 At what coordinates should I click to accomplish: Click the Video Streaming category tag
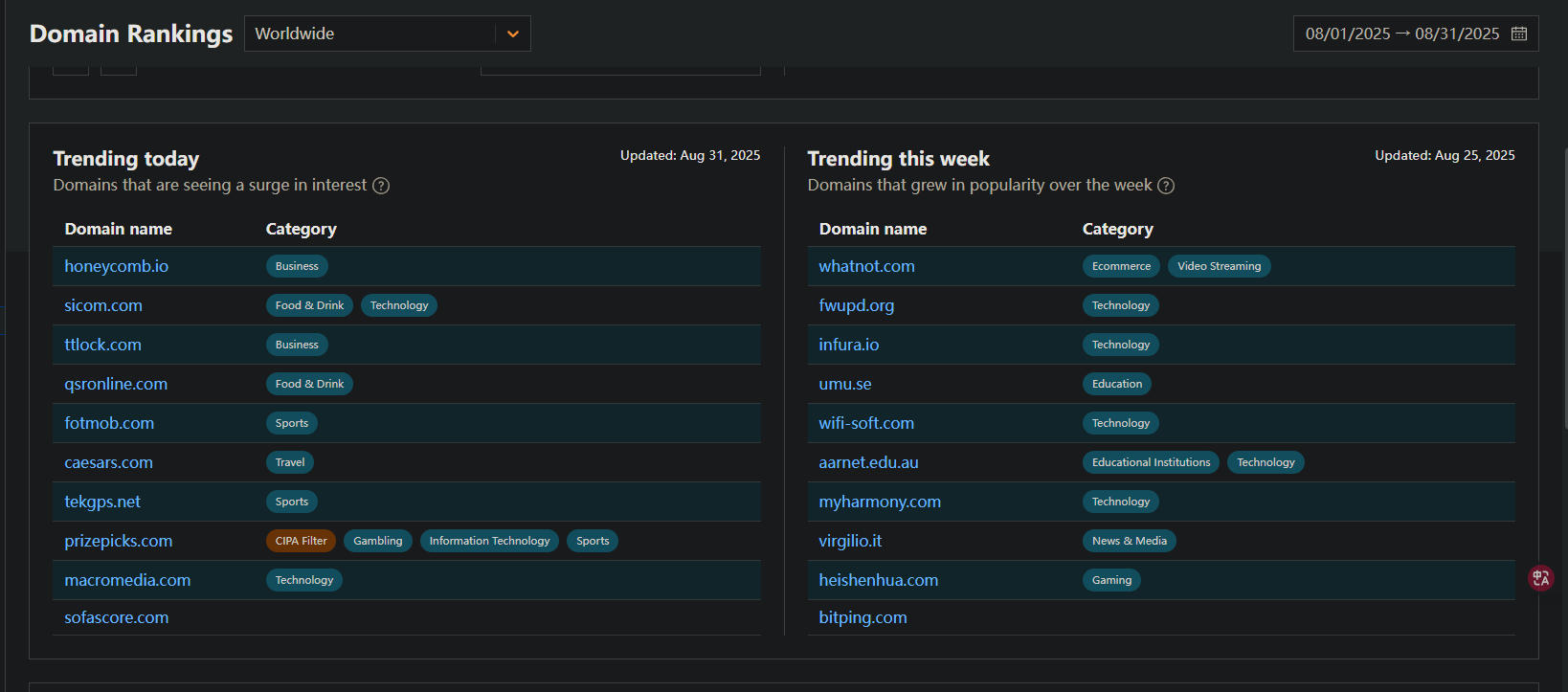coord(1219,266)
